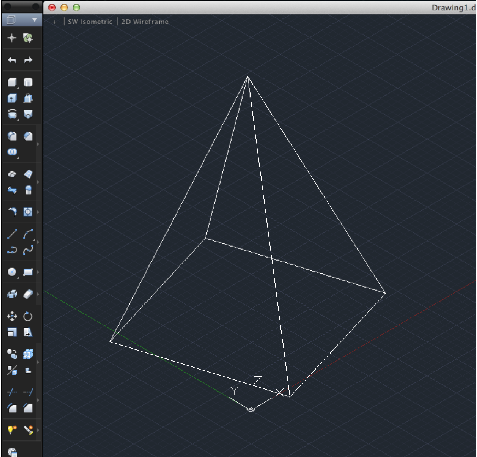
Task: Select the small offset corner tool
Action: [28, 370]
